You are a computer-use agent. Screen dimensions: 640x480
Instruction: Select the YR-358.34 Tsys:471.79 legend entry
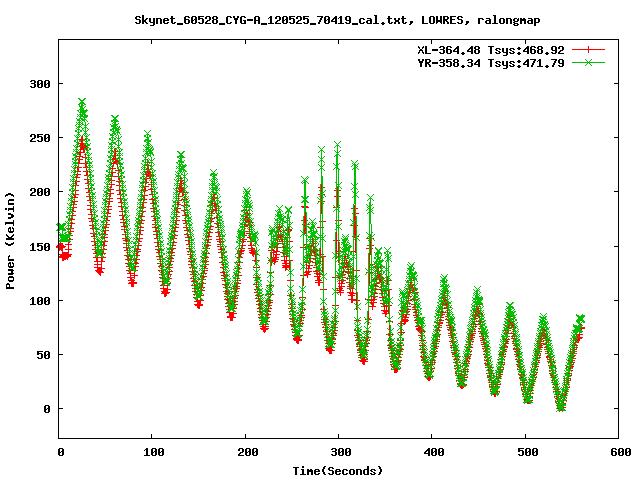pos(491,63)
